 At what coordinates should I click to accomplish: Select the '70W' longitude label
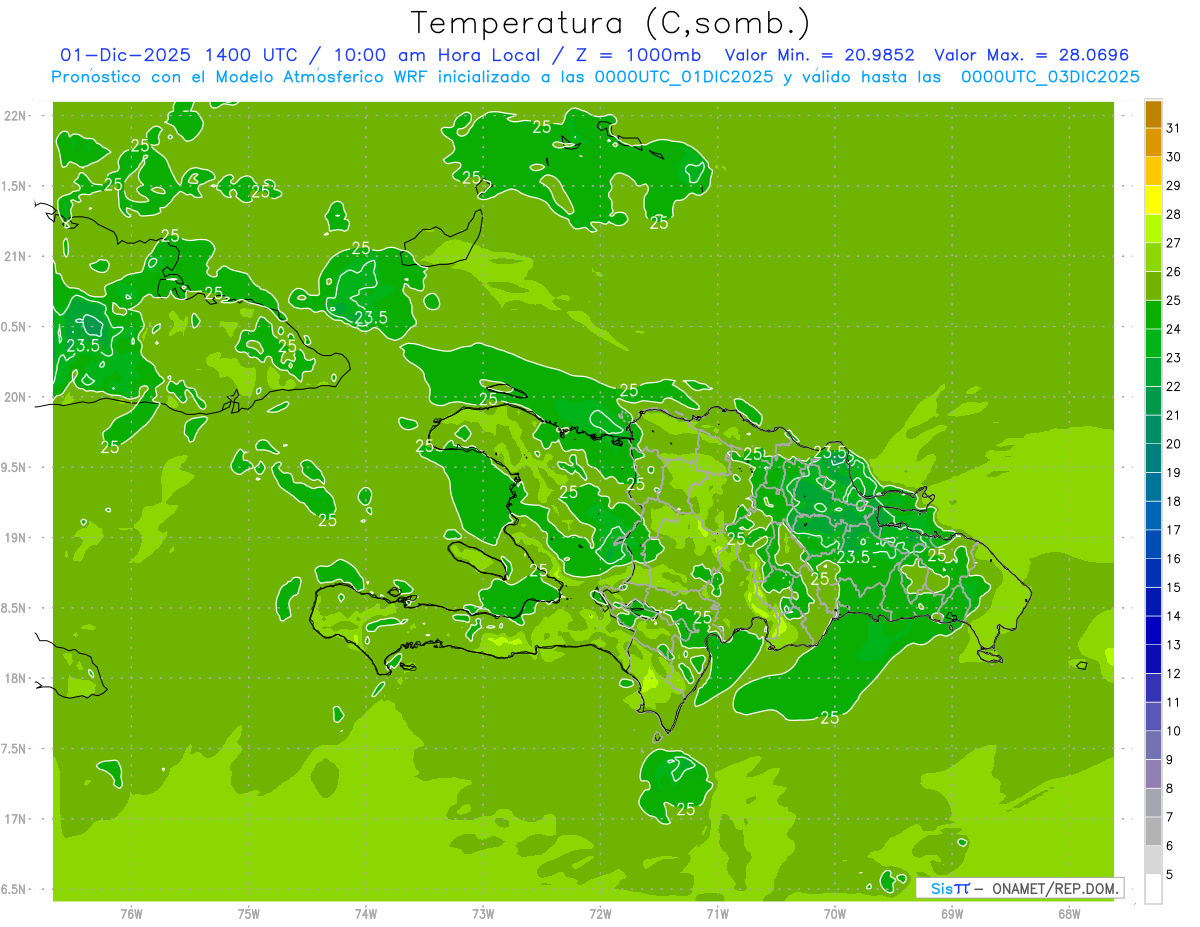(834, 913)
